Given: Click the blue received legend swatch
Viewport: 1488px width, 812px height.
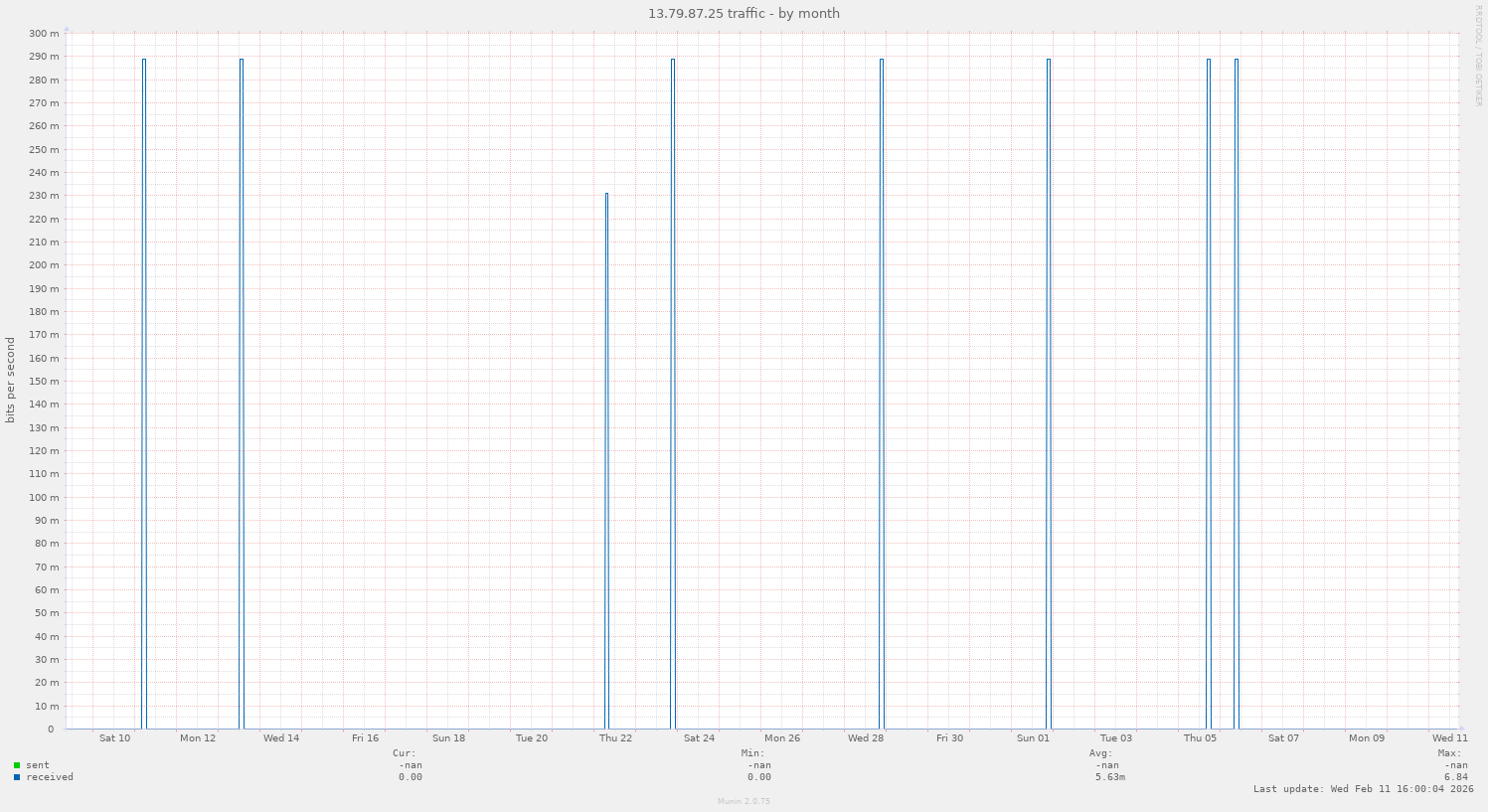Looking at the screenshot, I should (17, 777).
